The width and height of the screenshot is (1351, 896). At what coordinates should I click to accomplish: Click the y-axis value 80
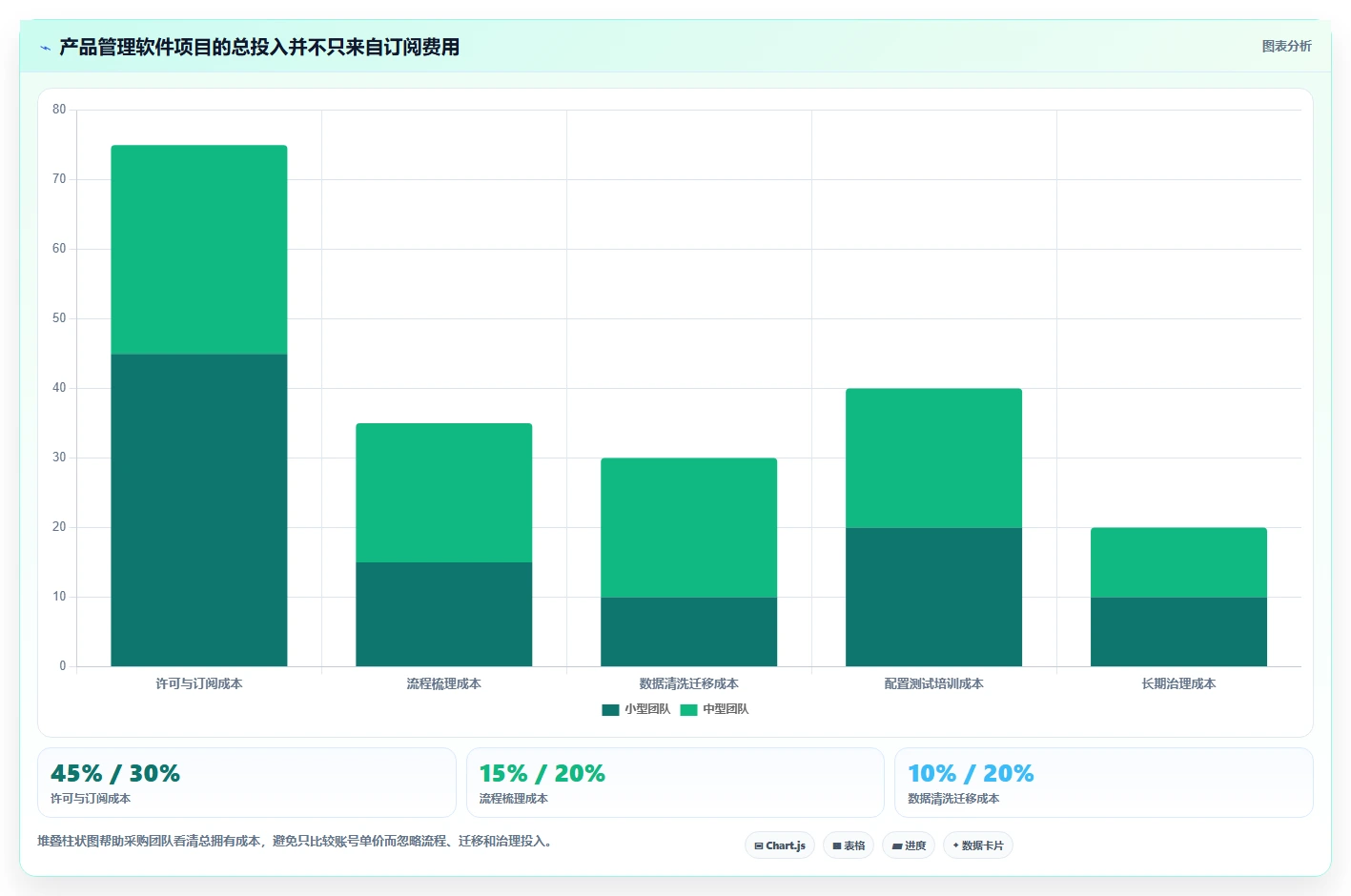pyautogui.click(x=59, y=110)
